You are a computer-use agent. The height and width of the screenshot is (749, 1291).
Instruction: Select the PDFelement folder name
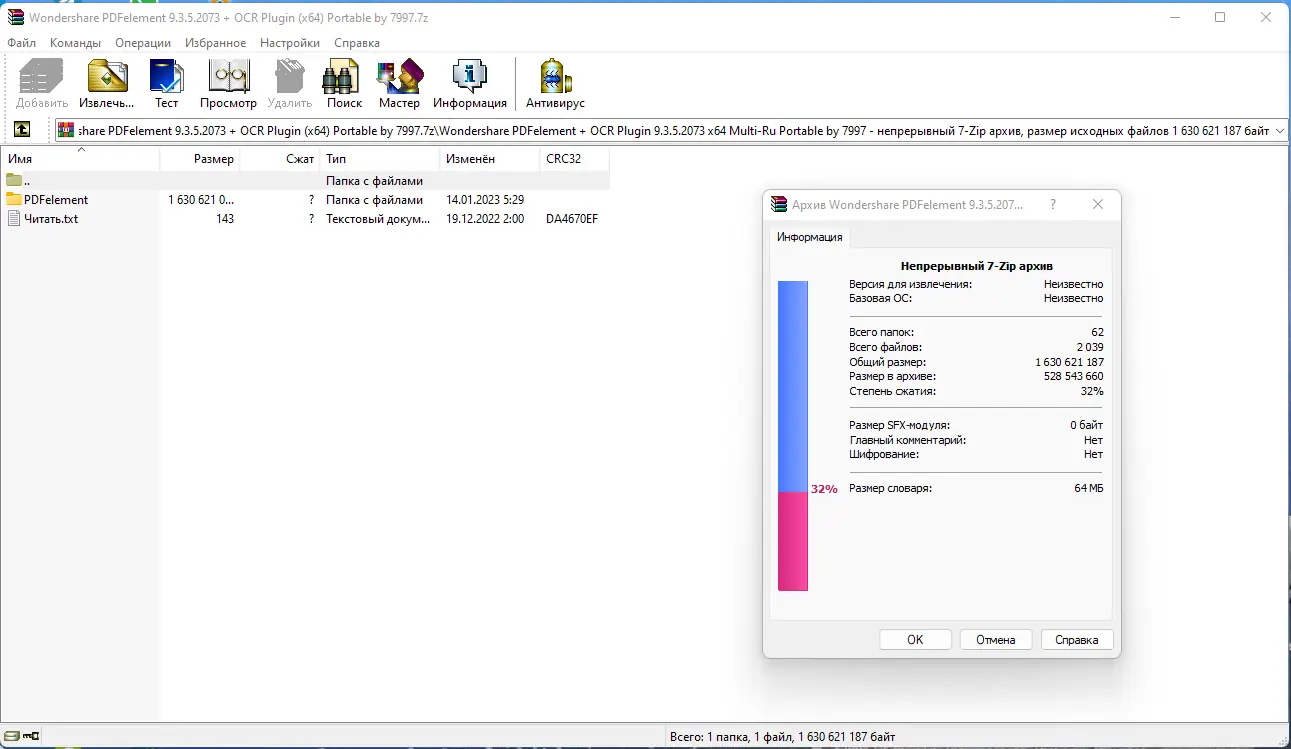click(56, 200)
